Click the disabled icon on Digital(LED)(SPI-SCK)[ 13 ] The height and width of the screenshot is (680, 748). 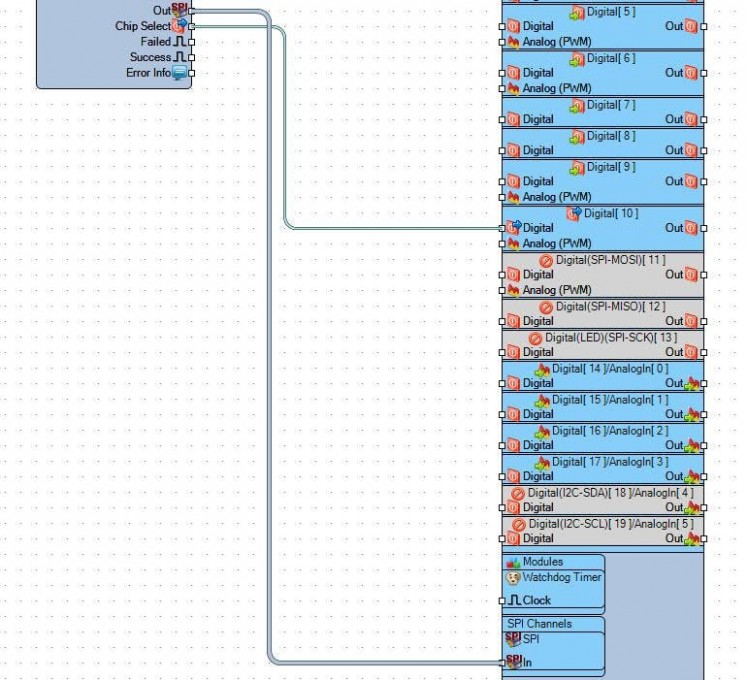pyautogui.click(x=535, y=338)
